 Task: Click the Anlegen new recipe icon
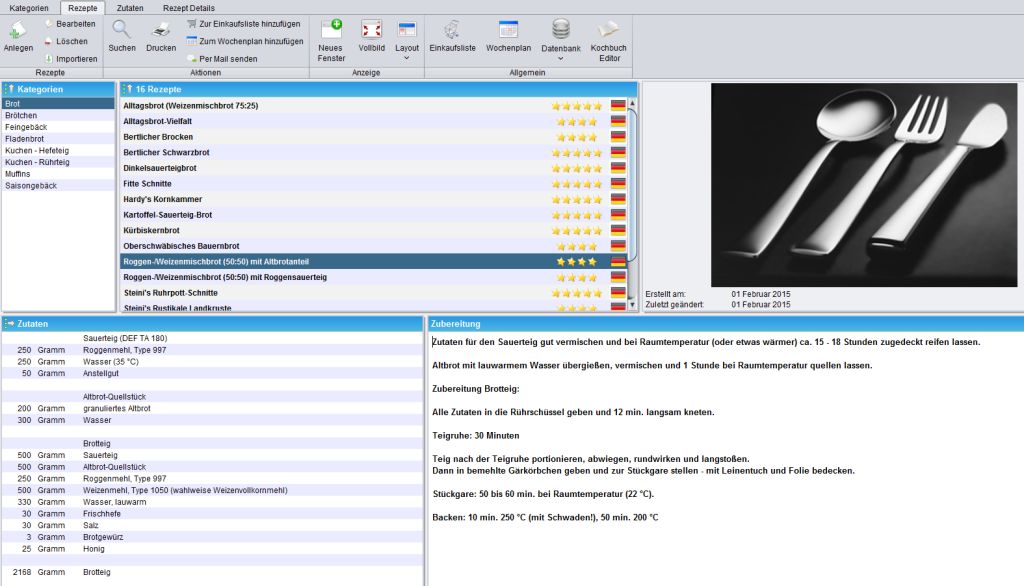[18, 30]
